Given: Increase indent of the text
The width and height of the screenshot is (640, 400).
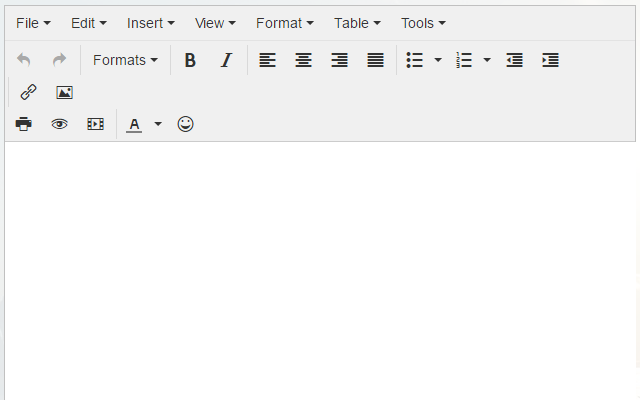Looking at the screenshot, I should pos(550,60).
